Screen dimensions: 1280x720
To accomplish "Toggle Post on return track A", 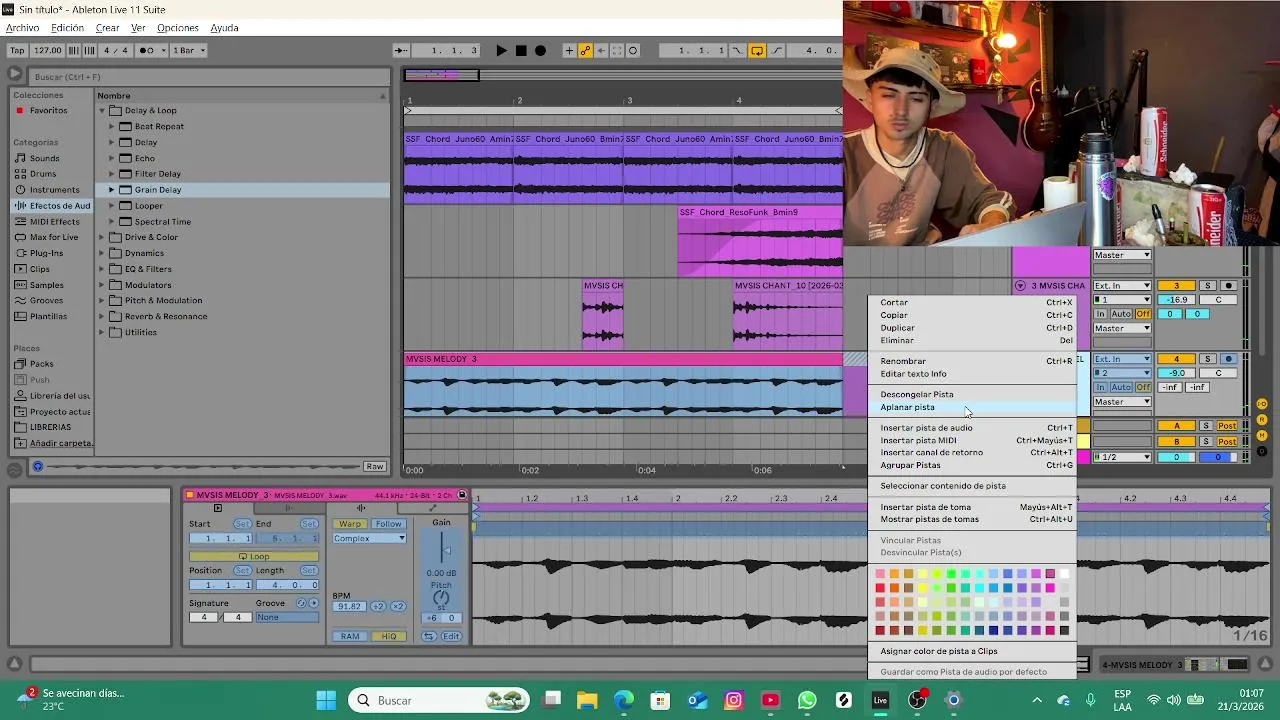I will [x=1227, y=426].
